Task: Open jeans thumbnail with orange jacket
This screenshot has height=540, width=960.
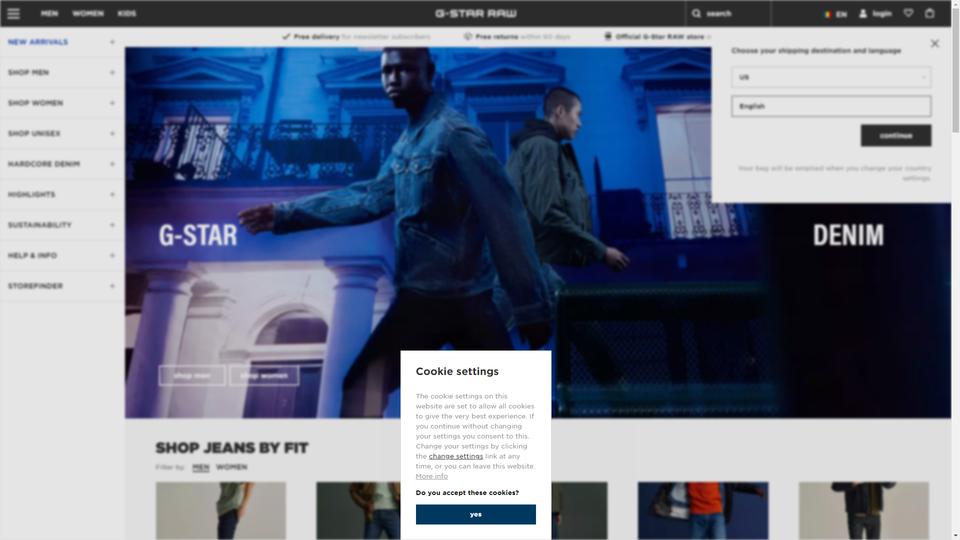Action: pos(703,511)
